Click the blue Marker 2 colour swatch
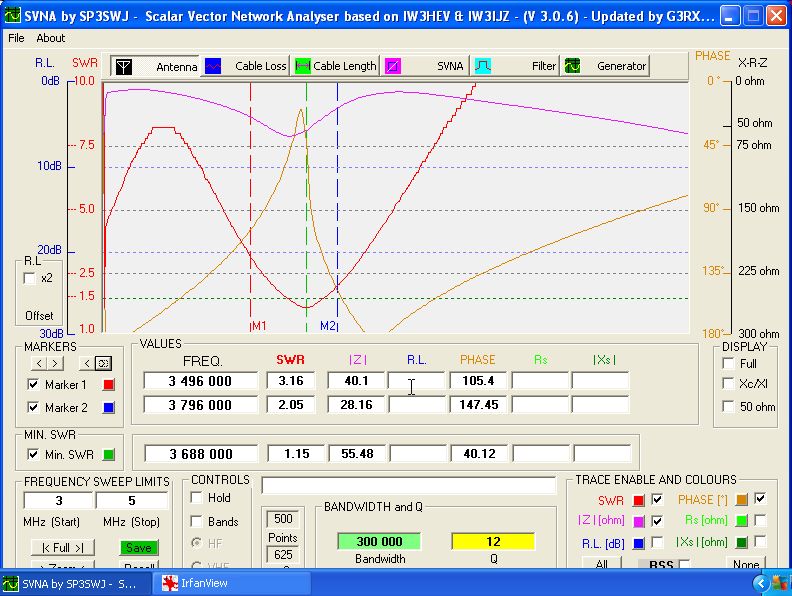 pos(109,408)
